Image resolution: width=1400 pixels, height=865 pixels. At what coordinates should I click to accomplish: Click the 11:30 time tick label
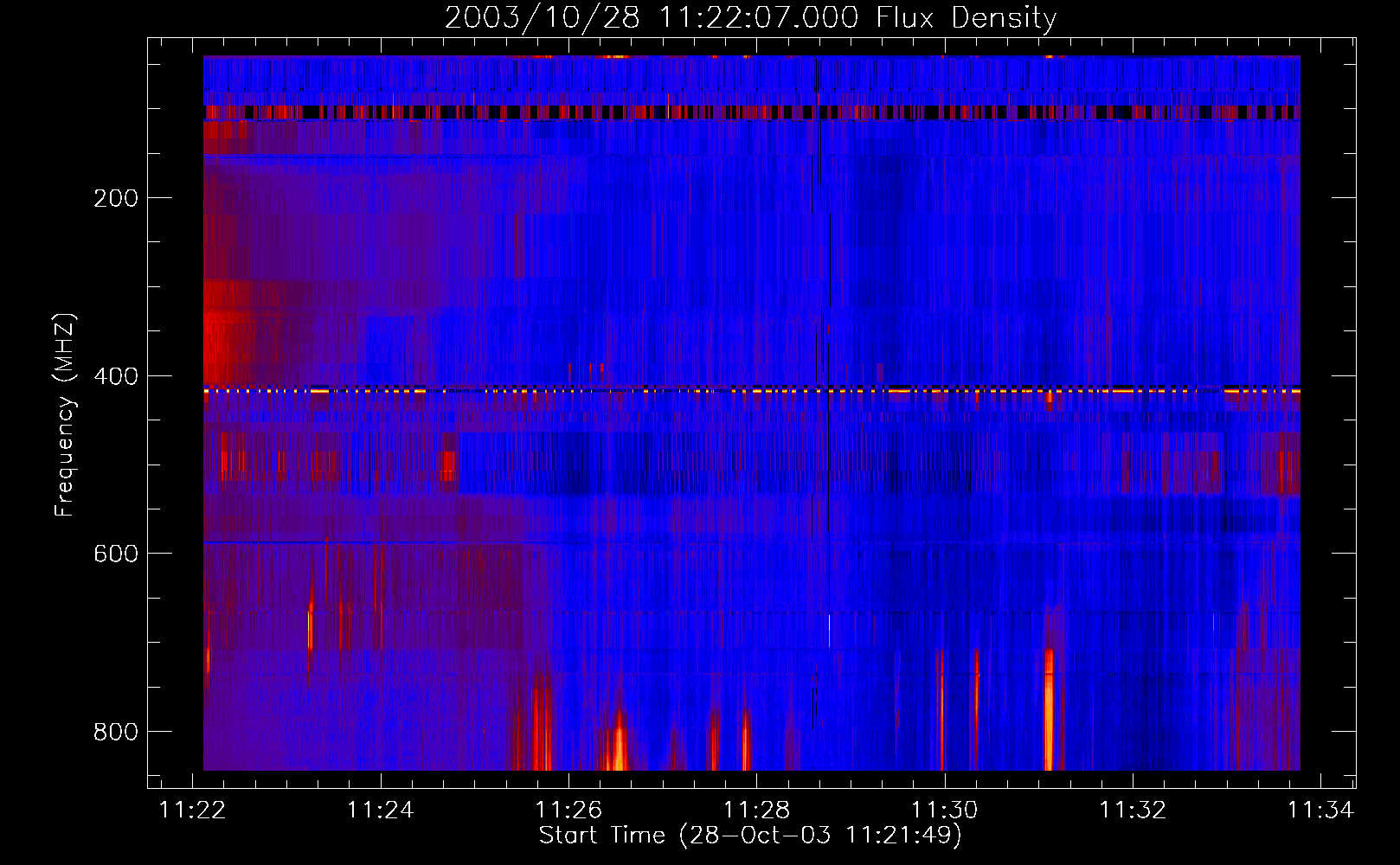coord(945,810)
